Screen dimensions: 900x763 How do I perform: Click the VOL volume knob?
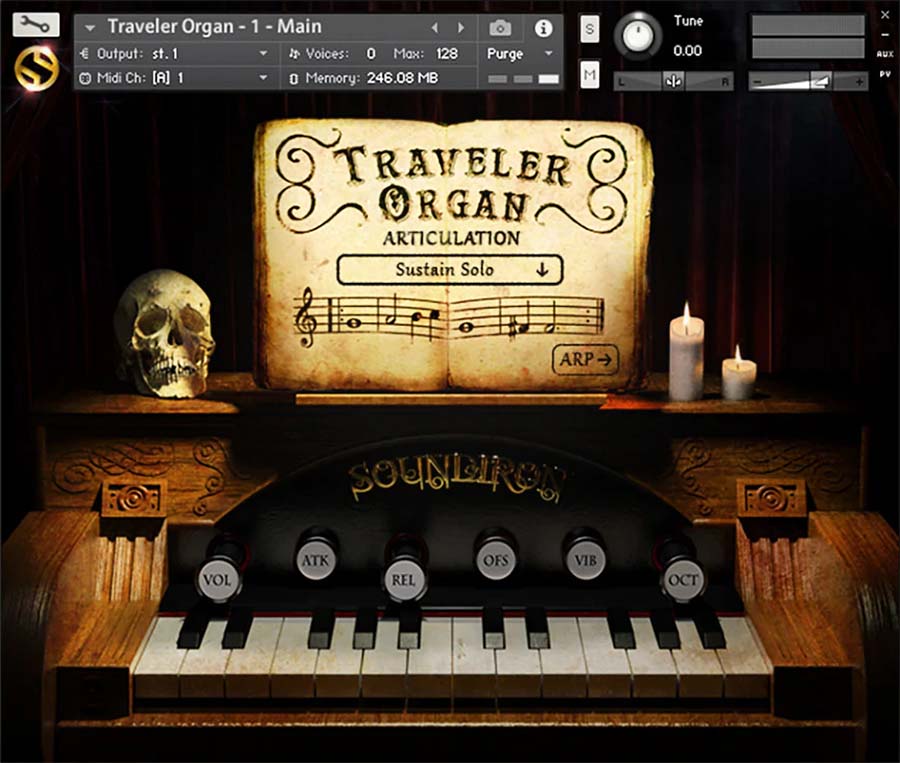click(217, 580)
